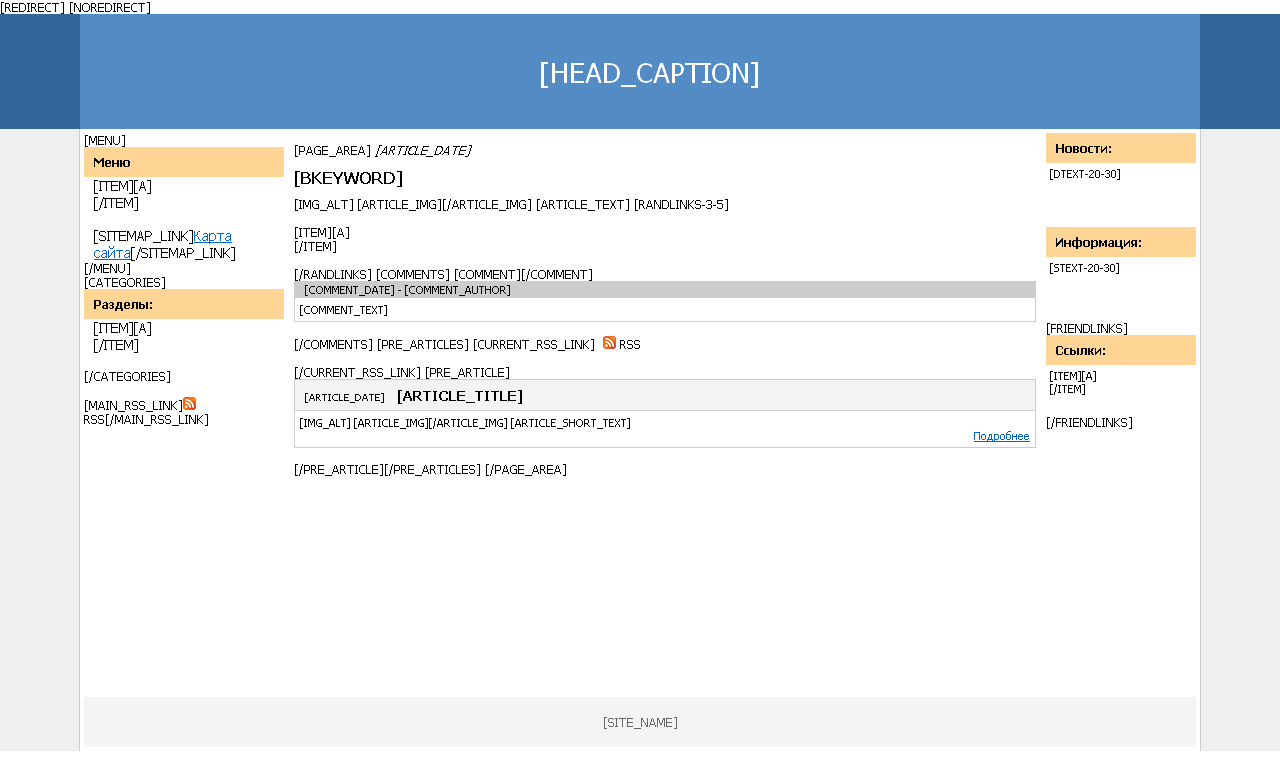
Task: Click the BKEYWORD heading
Action: click(x=348, y=178)
